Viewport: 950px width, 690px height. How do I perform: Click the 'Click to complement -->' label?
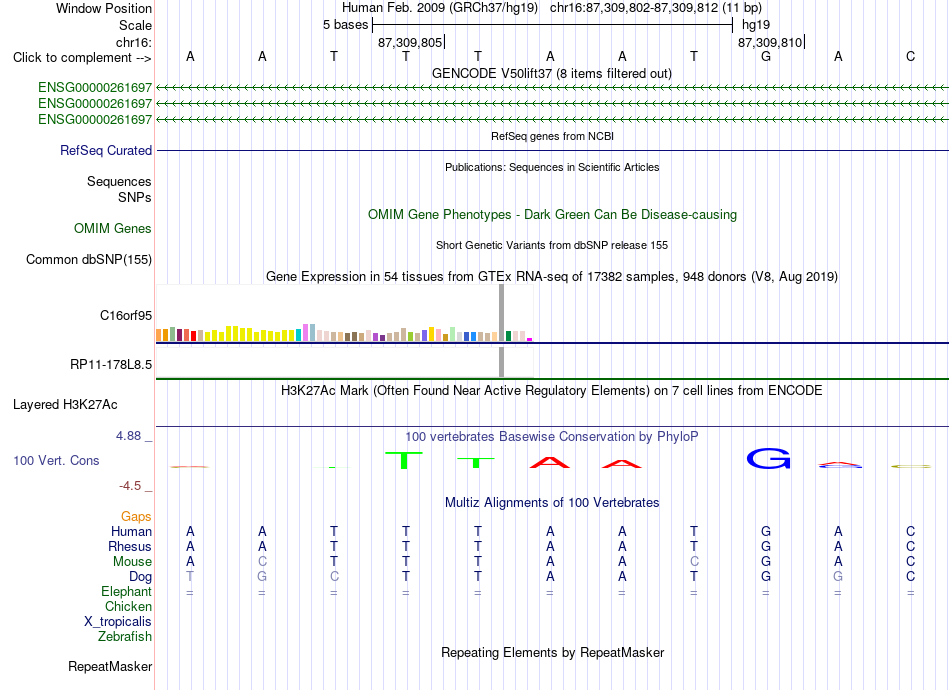pyautogui.click(x=82, y=58)
